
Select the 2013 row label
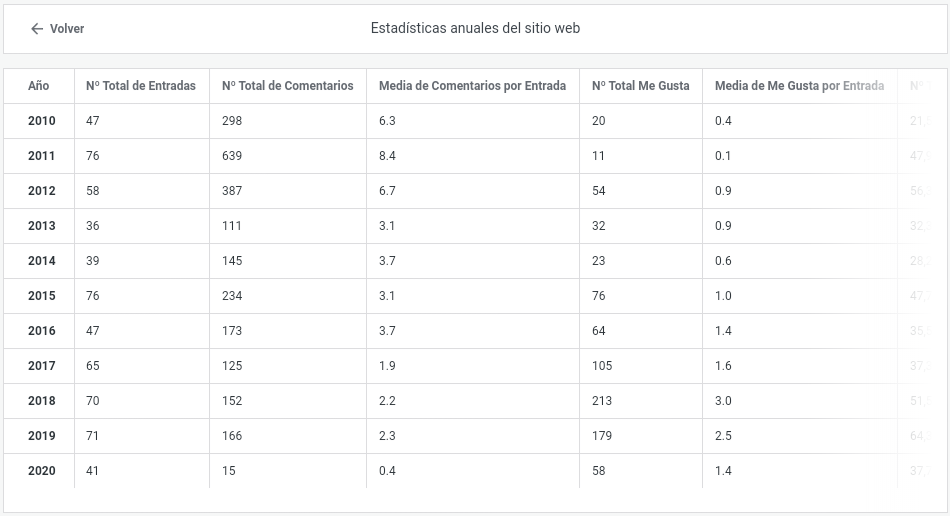42,226
